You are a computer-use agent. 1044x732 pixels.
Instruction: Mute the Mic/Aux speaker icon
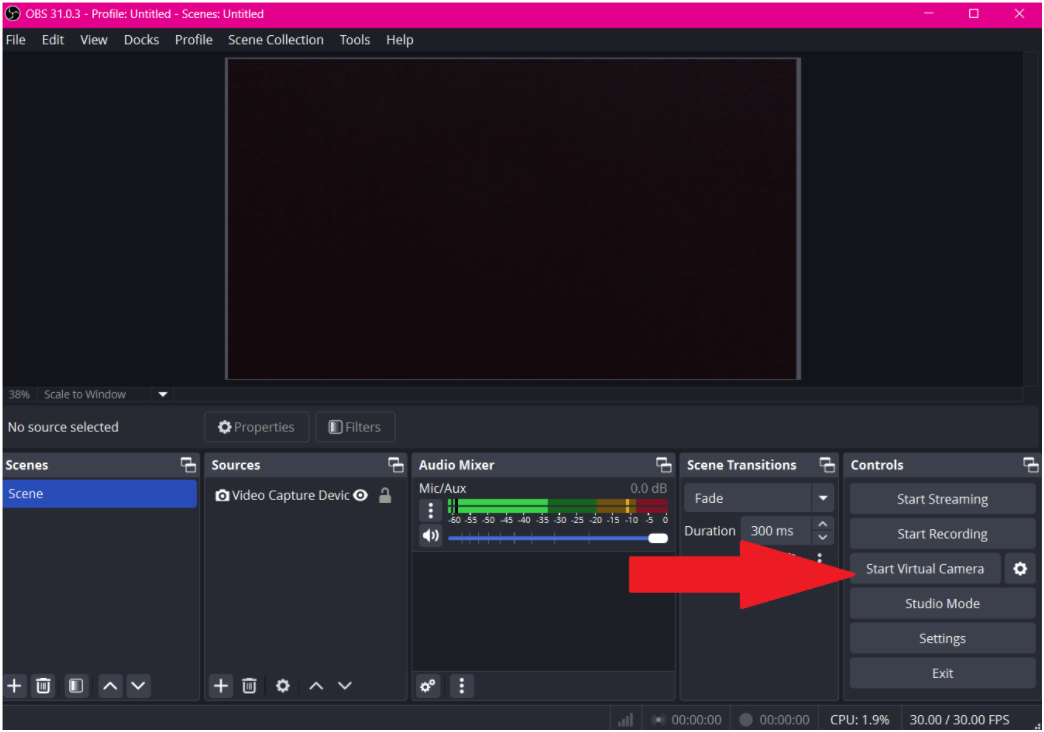pyautogui.click(x=431, y=536)
